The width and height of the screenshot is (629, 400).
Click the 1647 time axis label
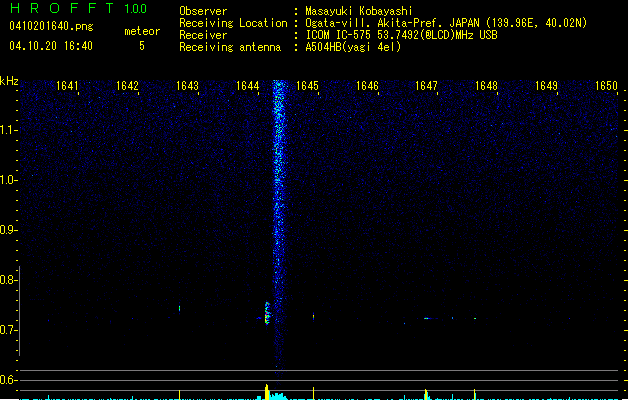(426, 86)
